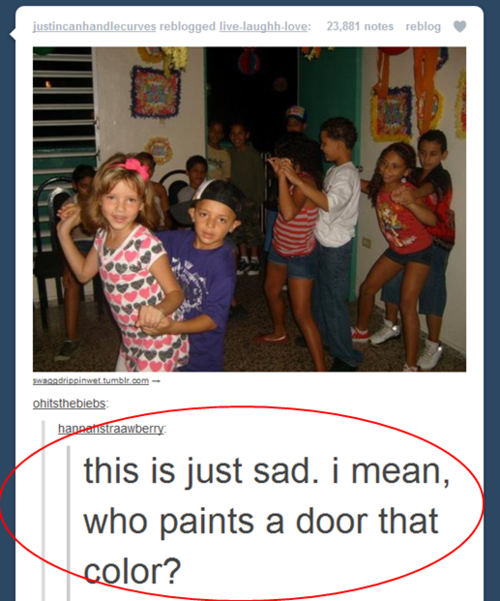The image size is (500, 601).
Task: Click the colorful wall decoration in photo
Action: pos(155,91)
